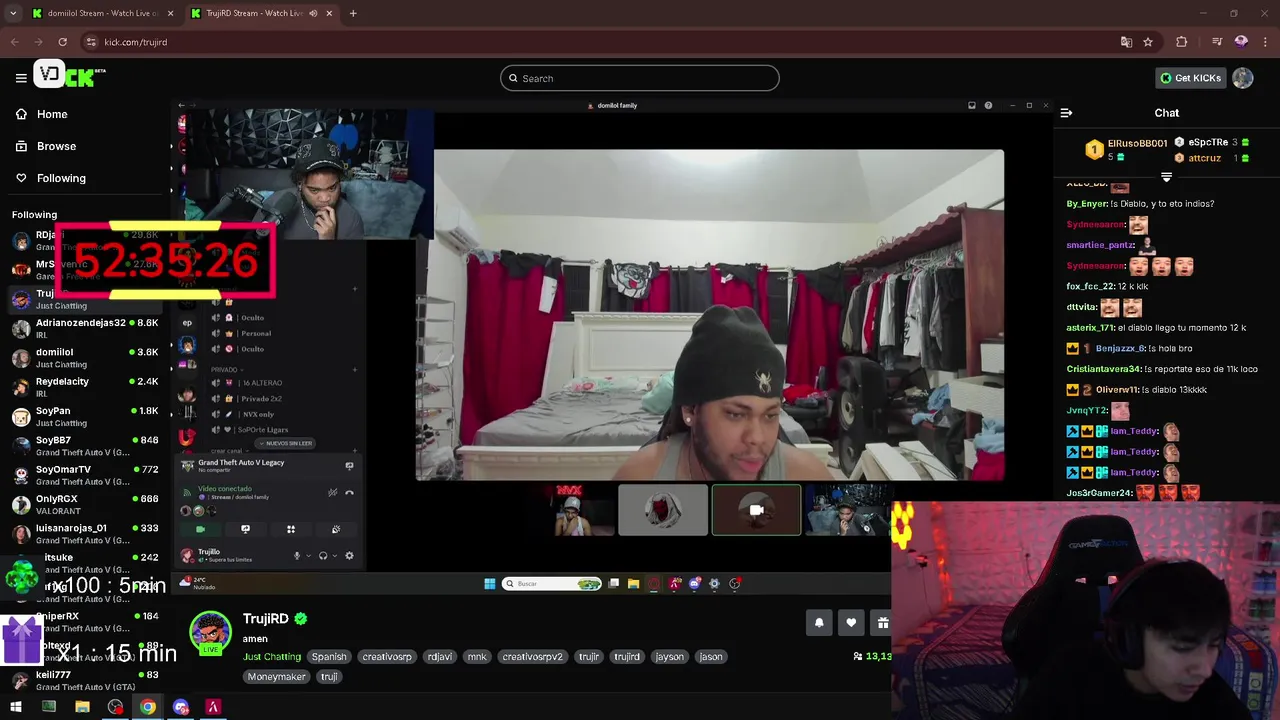1280x720 pixels.
Task: Click the 16 ALTERADO voice channel in the streamed Discord
Action: pyautogui.click(x=262, y=383)
